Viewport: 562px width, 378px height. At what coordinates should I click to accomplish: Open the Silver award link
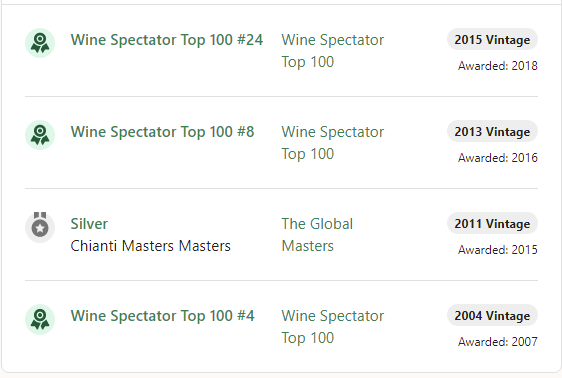point(89,224)
